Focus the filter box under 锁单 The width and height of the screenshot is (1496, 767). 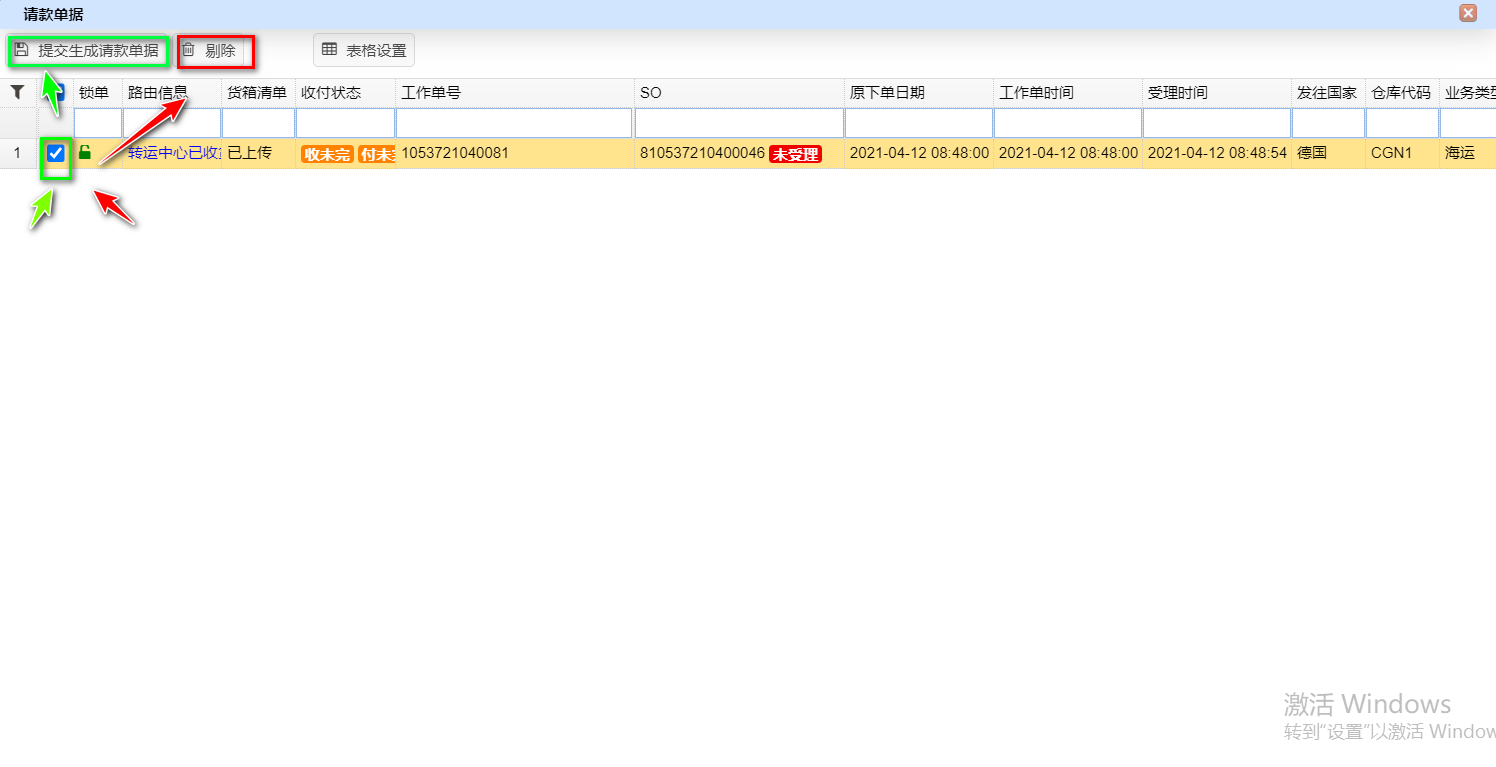tap(98, 123)
